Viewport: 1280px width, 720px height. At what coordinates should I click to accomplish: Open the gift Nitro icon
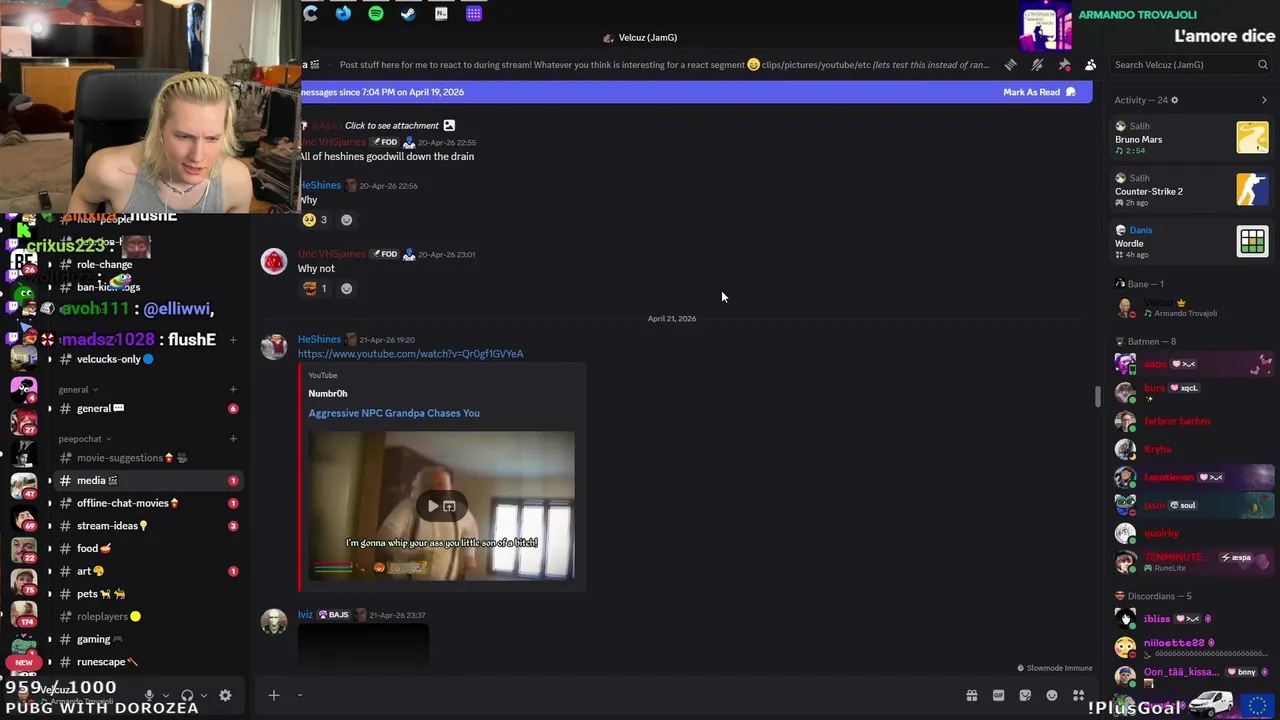[x=971, y=695]
